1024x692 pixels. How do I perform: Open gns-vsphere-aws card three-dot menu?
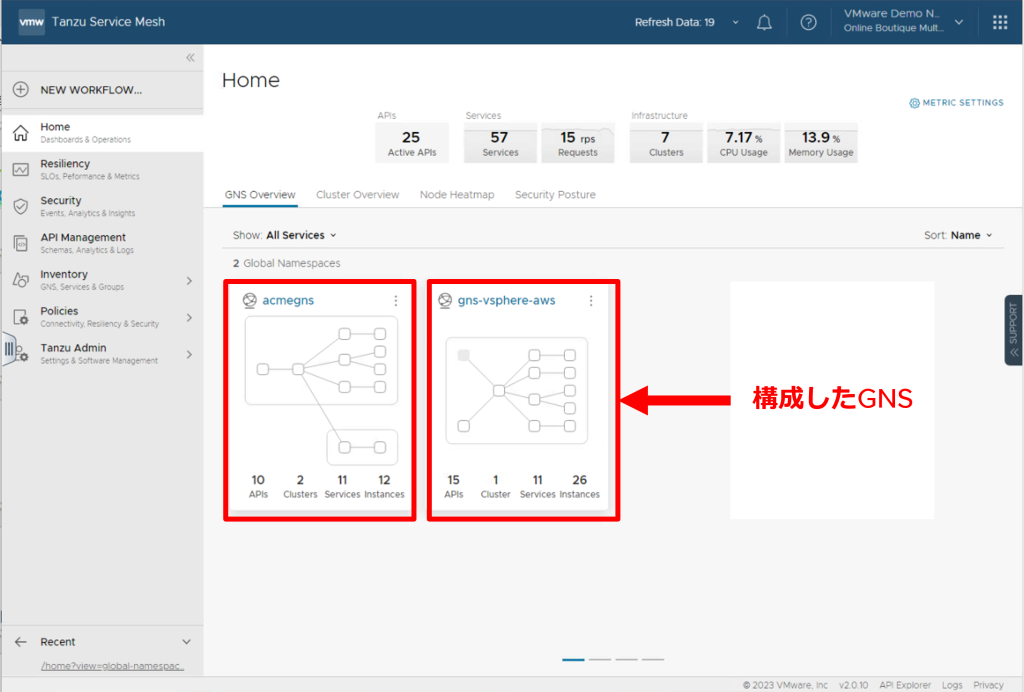click(x=591, y=300)
